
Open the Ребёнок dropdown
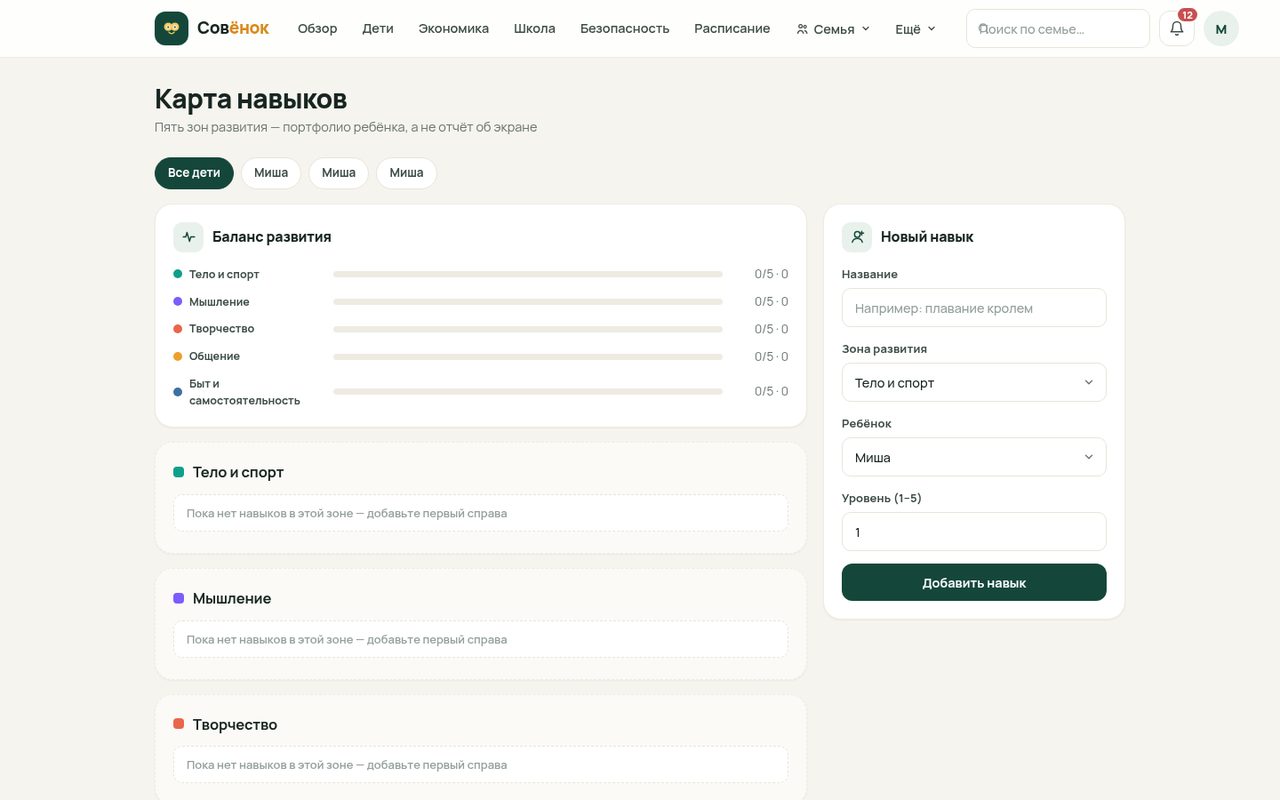click(974, 457)
